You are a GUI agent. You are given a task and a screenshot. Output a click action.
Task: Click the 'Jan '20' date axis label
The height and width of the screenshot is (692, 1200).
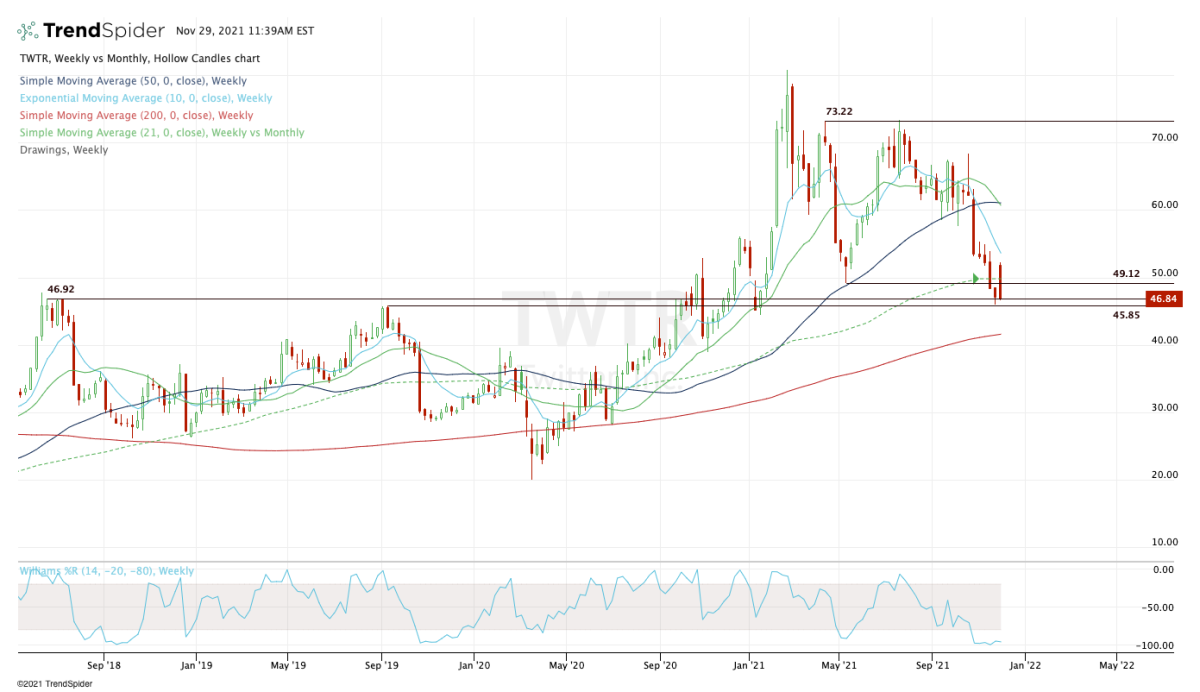pyautogui.click(x=473, y=664)
